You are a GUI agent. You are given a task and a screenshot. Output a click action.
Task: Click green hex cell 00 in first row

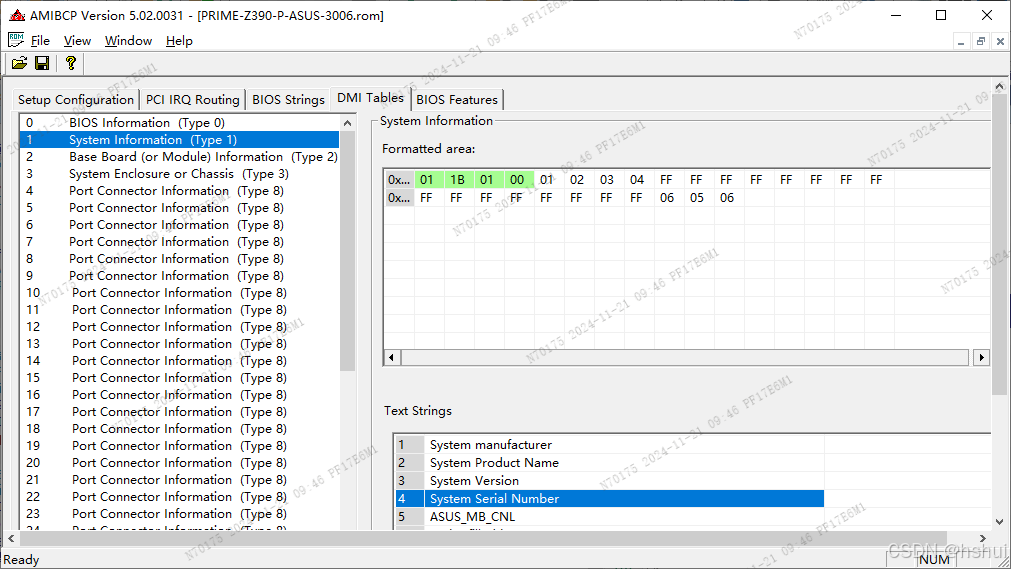pos(517,180)
